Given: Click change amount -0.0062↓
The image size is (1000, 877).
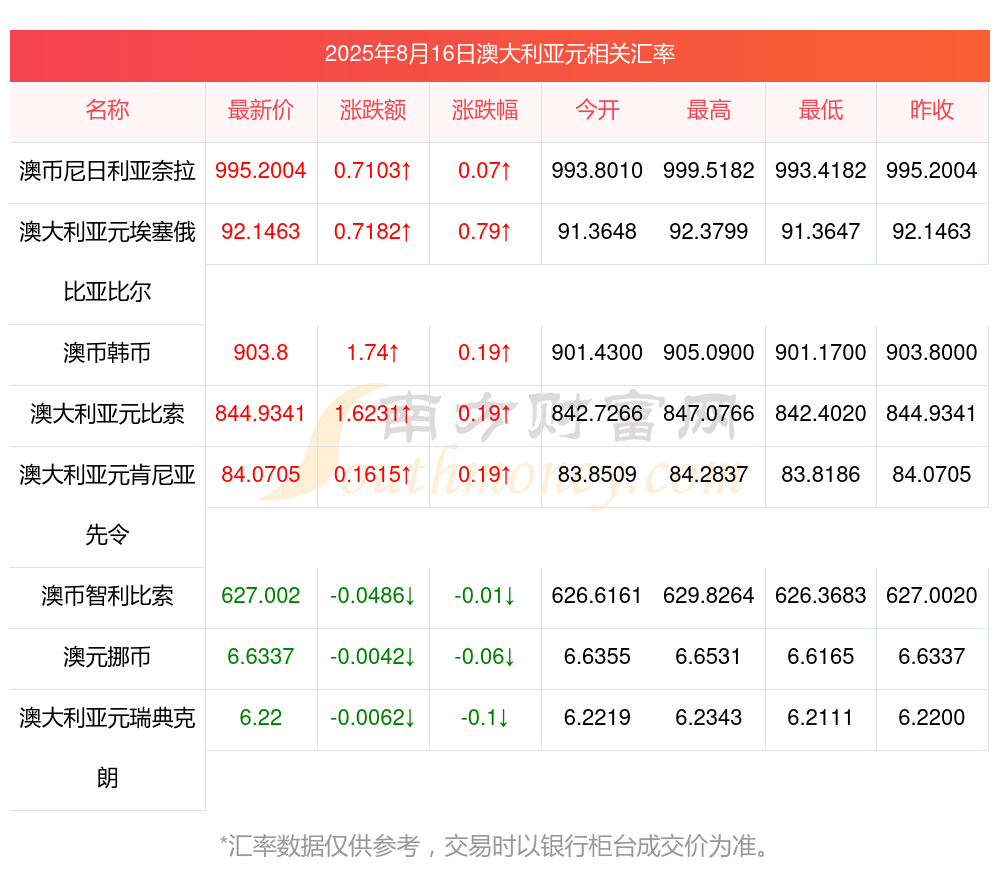Looking at the screenshot, I should point(373,717).
